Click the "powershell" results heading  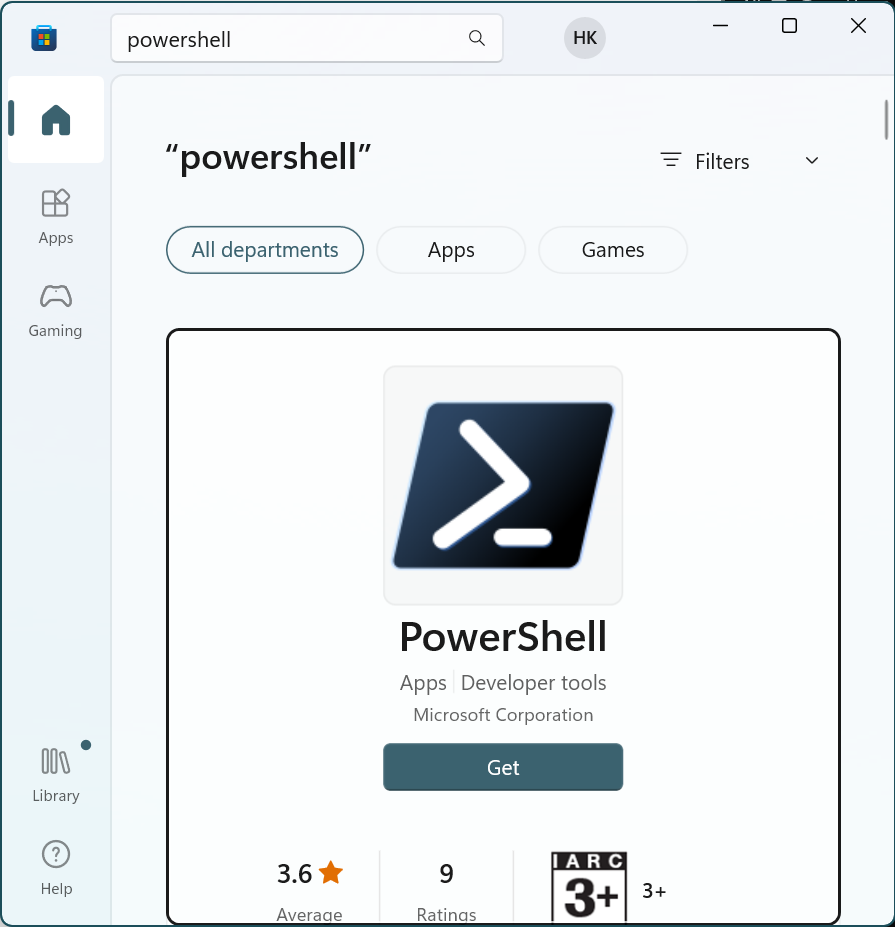point(268,157)
